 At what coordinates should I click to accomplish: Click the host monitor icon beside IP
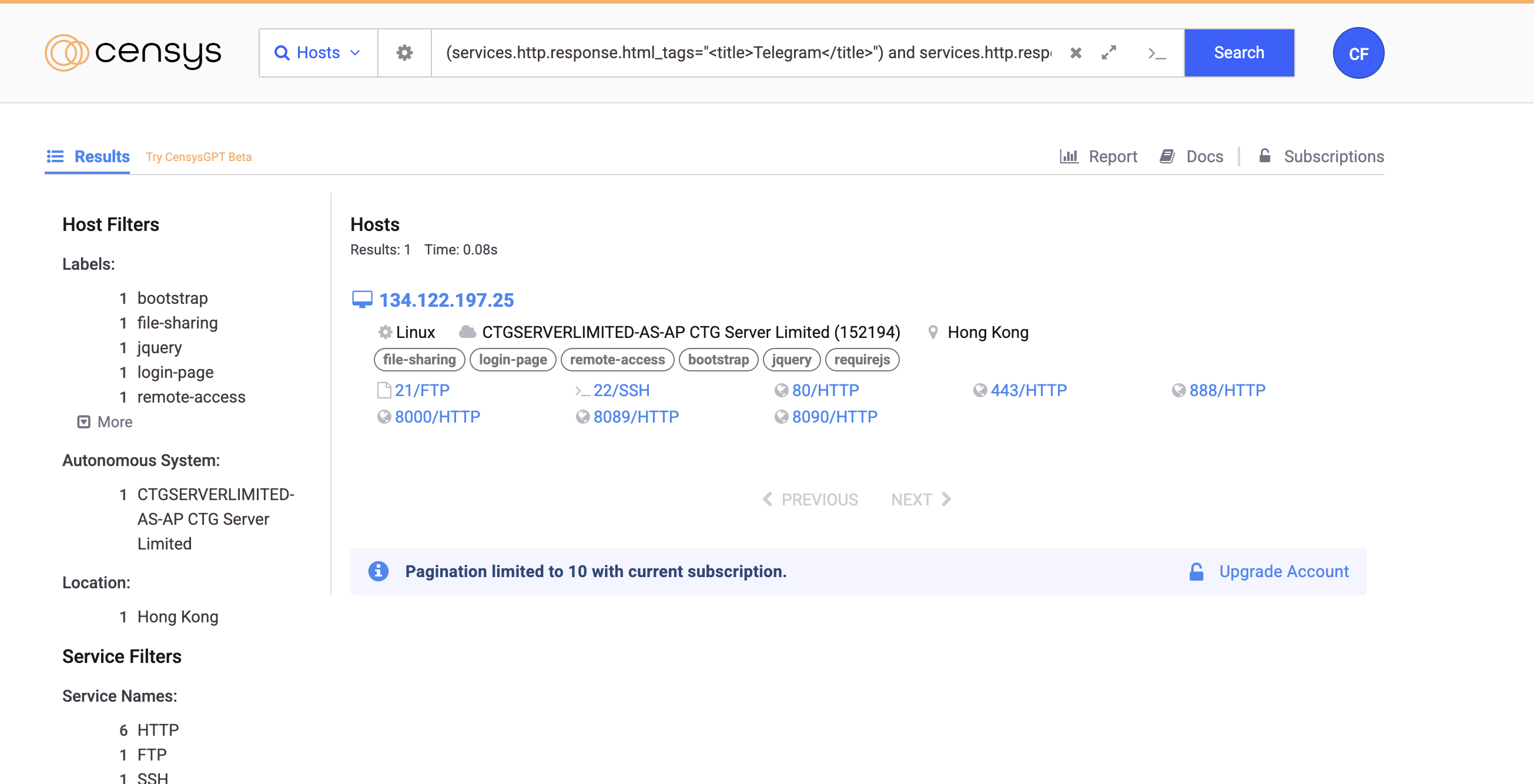pyautogui.click(x=361, y=299)
